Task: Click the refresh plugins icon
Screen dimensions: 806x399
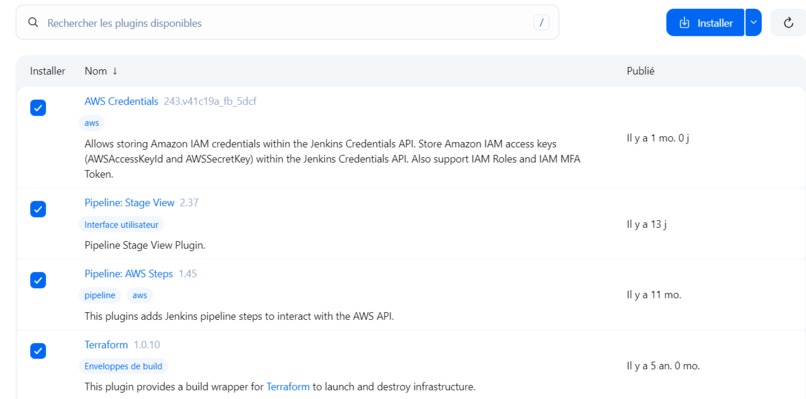Action: (789, 23)
